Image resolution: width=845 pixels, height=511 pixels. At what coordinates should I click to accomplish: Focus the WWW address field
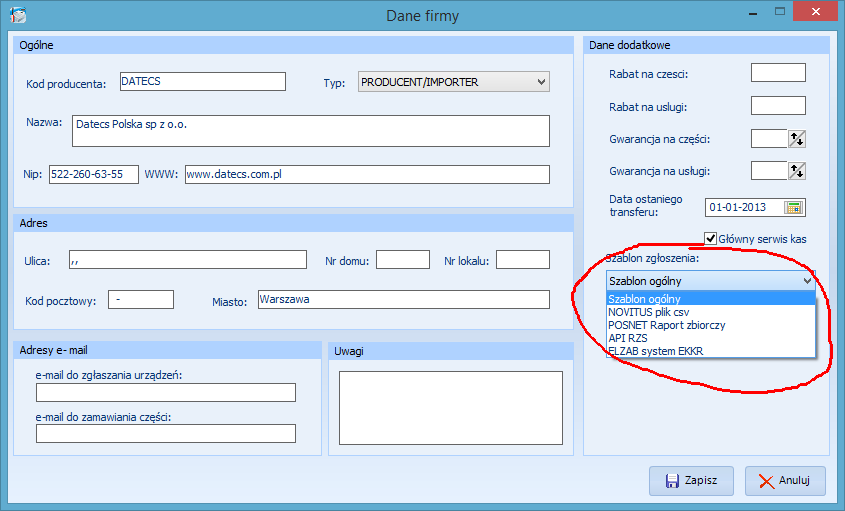coord(367,174)
